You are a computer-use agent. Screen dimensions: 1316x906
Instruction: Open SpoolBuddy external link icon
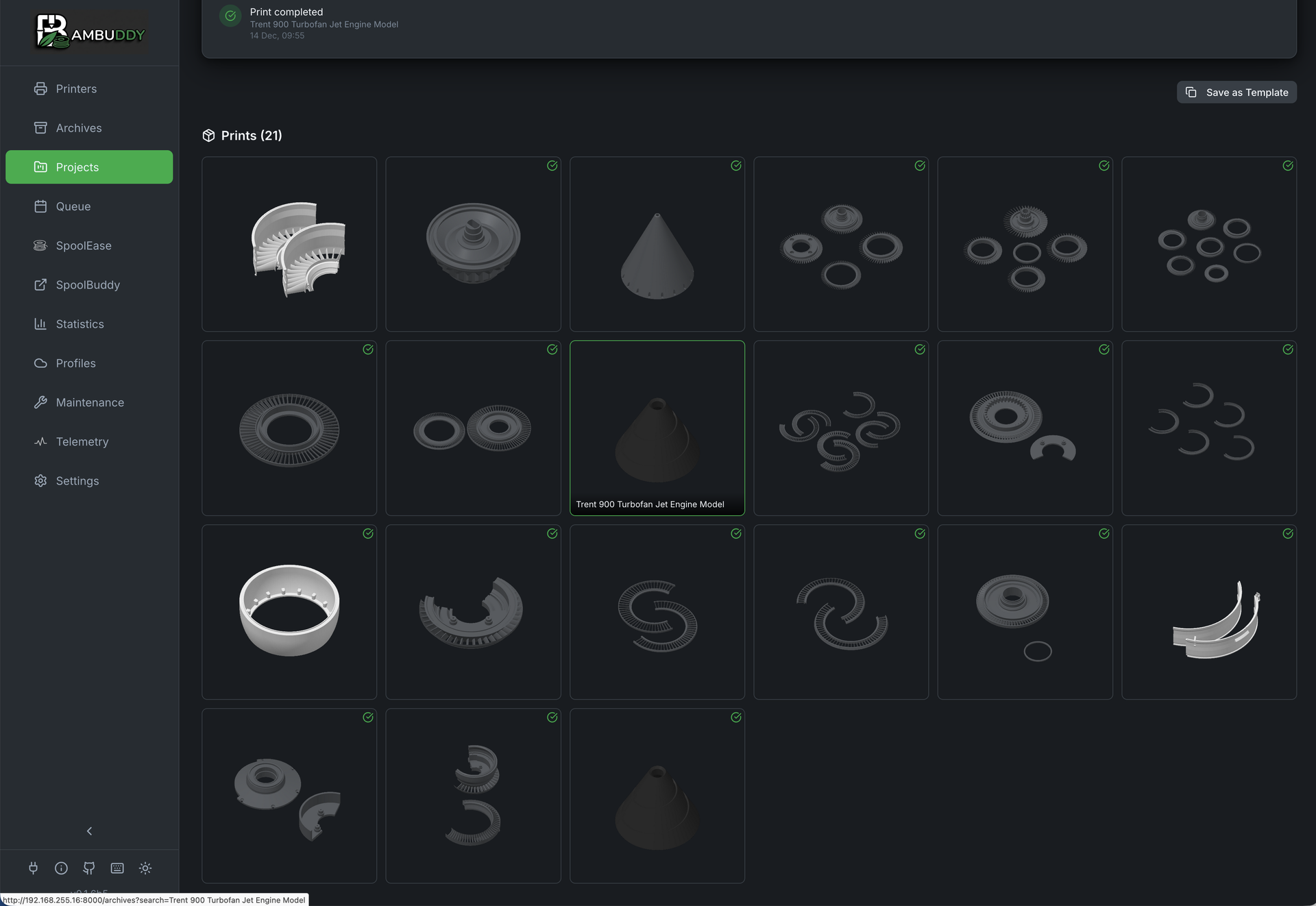point(40,284)
